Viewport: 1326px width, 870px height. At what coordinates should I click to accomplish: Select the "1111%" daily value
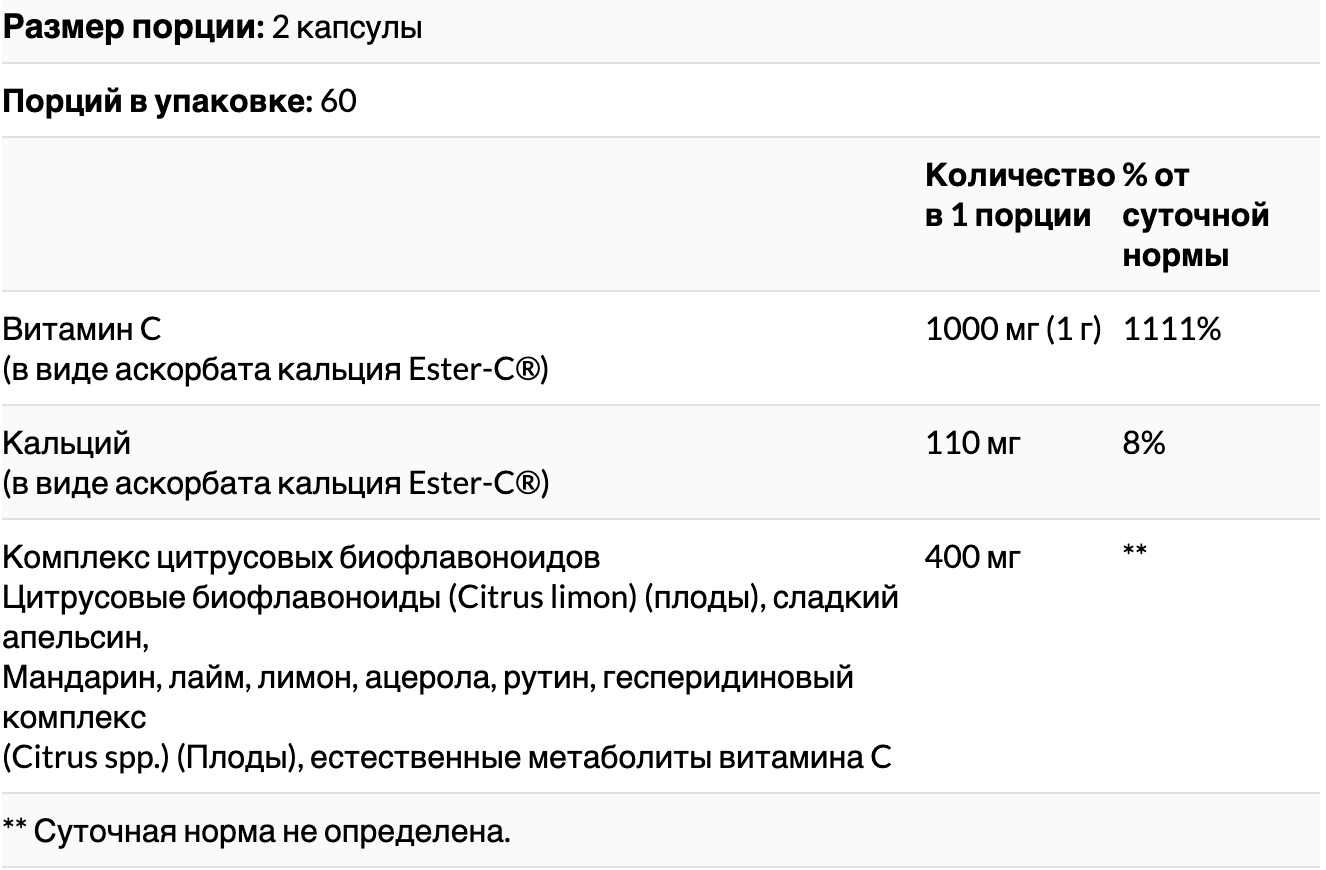1172,329
